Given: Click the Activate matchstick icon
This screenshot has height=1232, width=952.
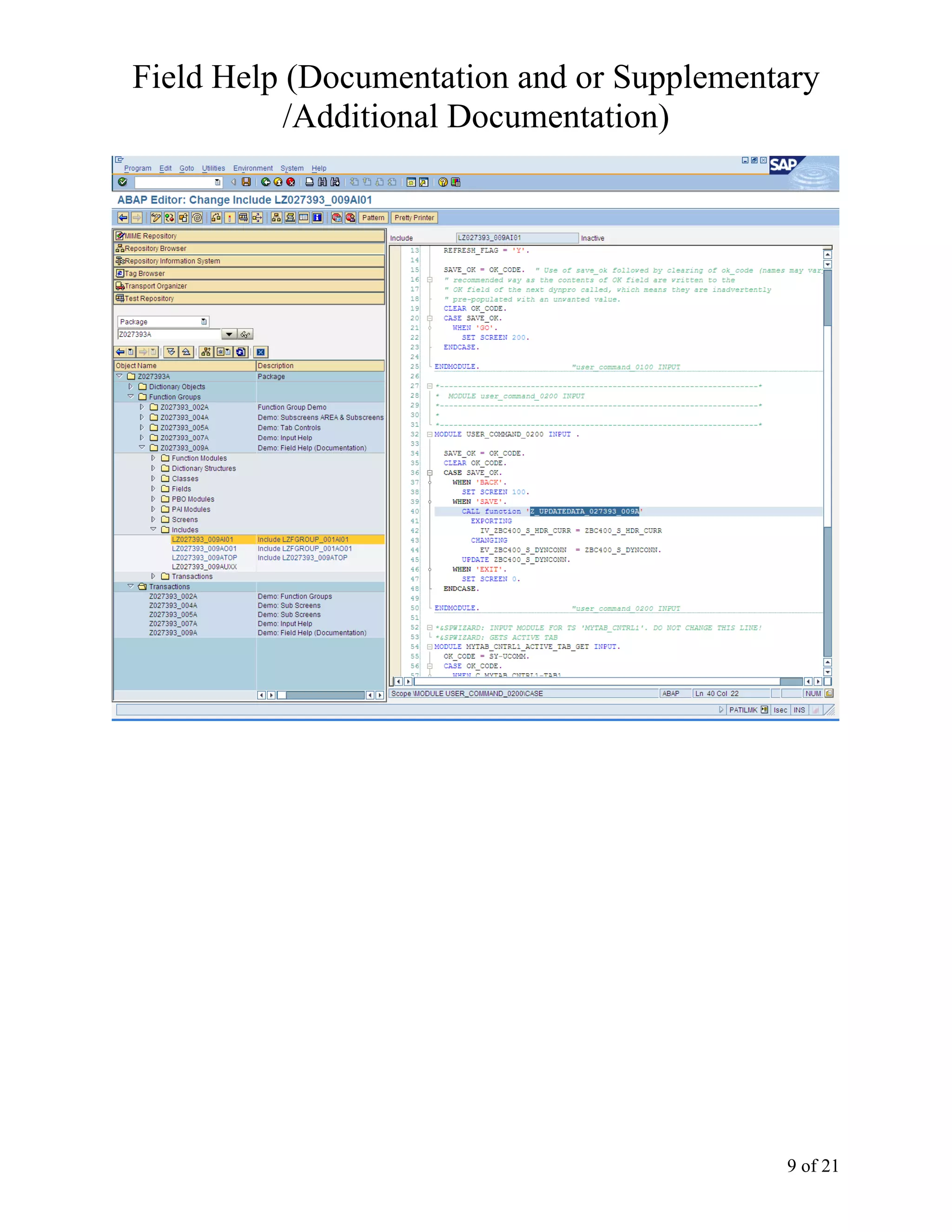Looking at the screenshot, I should pos(230,218).
